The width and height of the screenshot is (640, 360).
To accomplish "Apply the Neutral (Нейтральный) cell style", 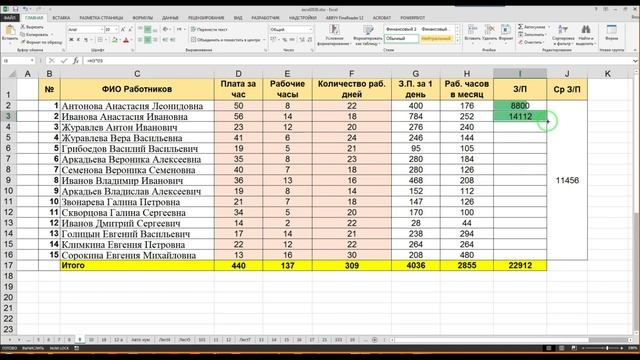I will (436, 39).
